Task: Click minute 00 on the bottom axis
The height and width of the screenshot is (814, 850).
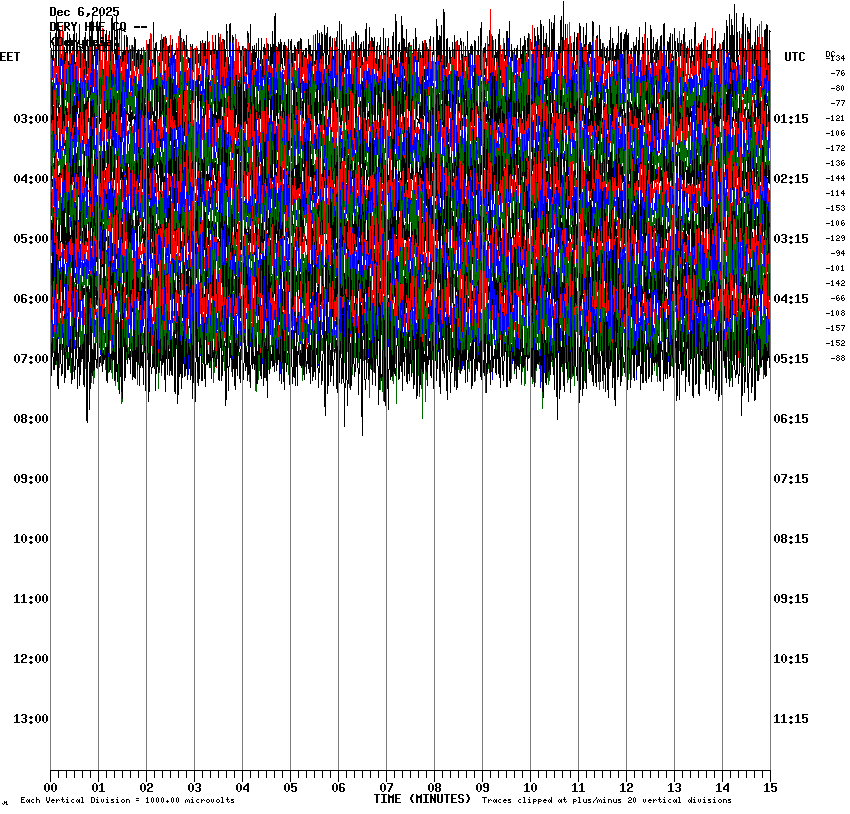Action: pos(51,787)
